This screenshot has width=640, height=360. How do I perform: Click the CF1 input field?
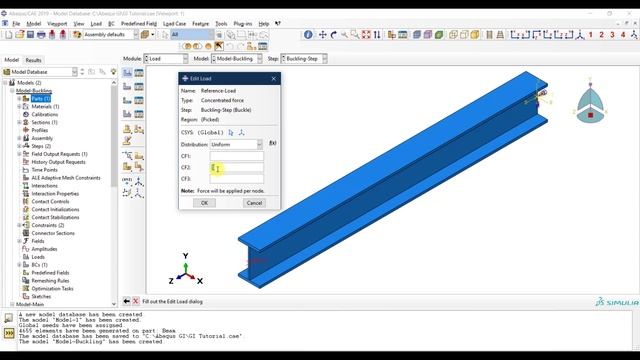[237, 156]
